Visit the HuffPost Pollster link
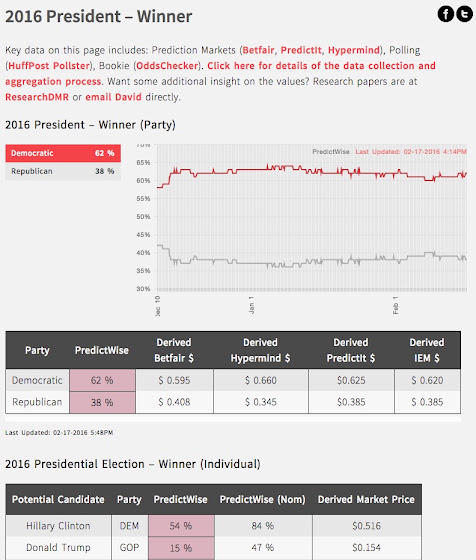 click(x=49, y=66)
